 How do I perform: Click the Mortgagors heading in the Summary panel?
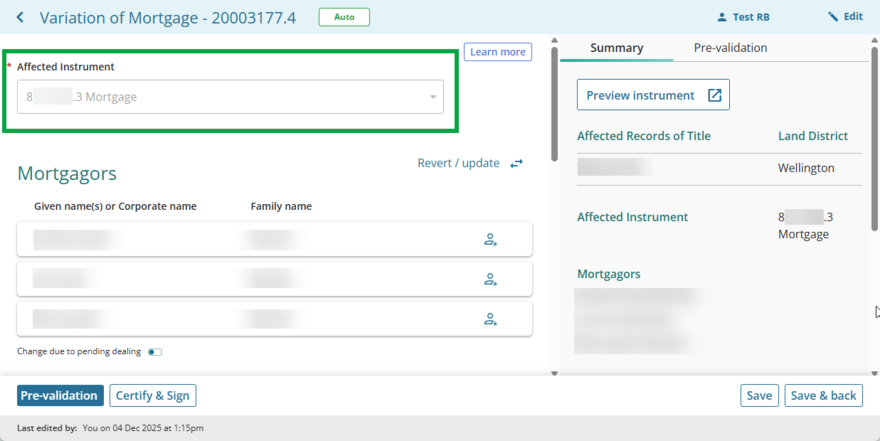(x=608, y=274)
